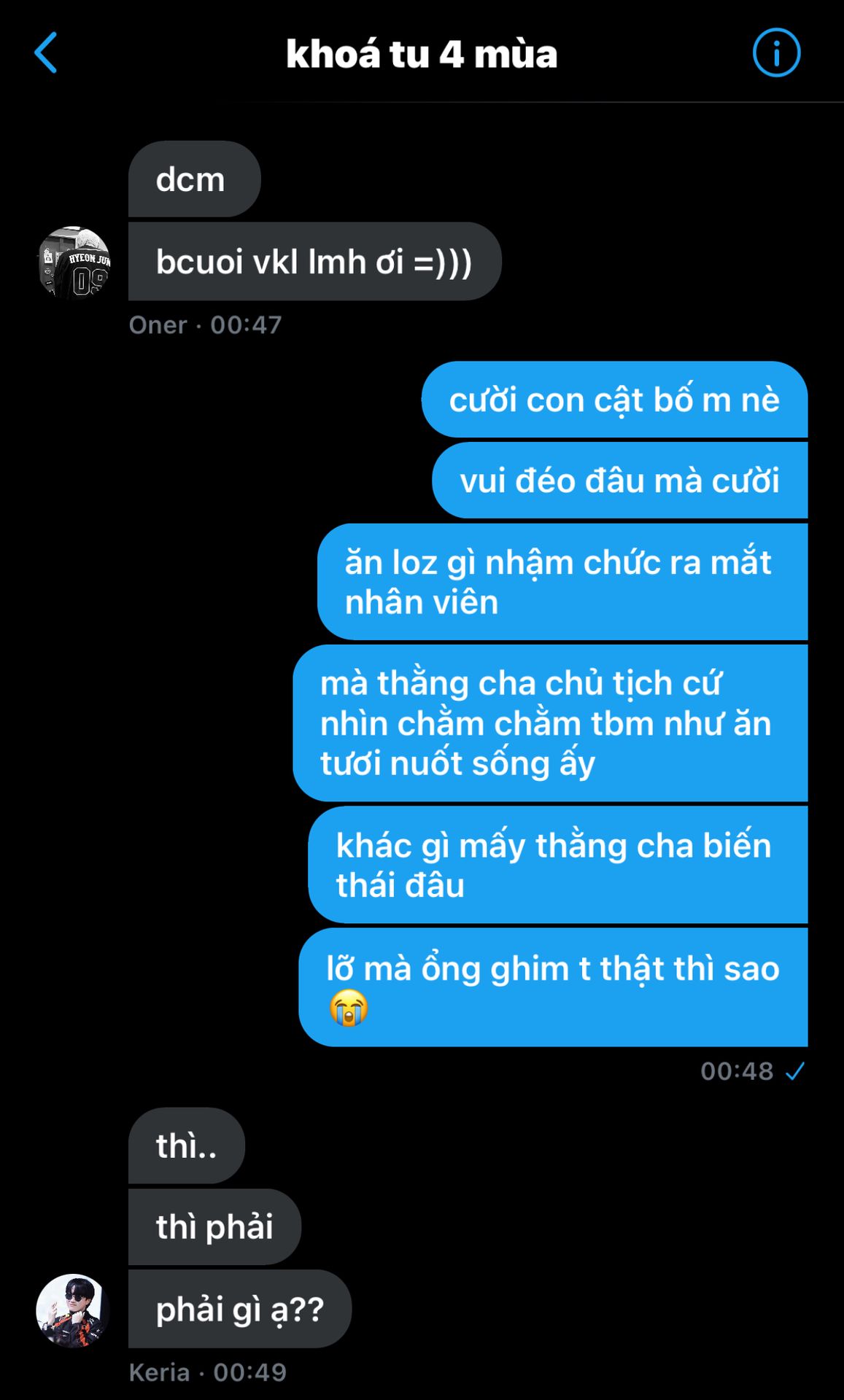Select 'nhậm chức ra mắt nhân viên' message
The height and width of the screenshot is (1400, 844).
[562, 582]
